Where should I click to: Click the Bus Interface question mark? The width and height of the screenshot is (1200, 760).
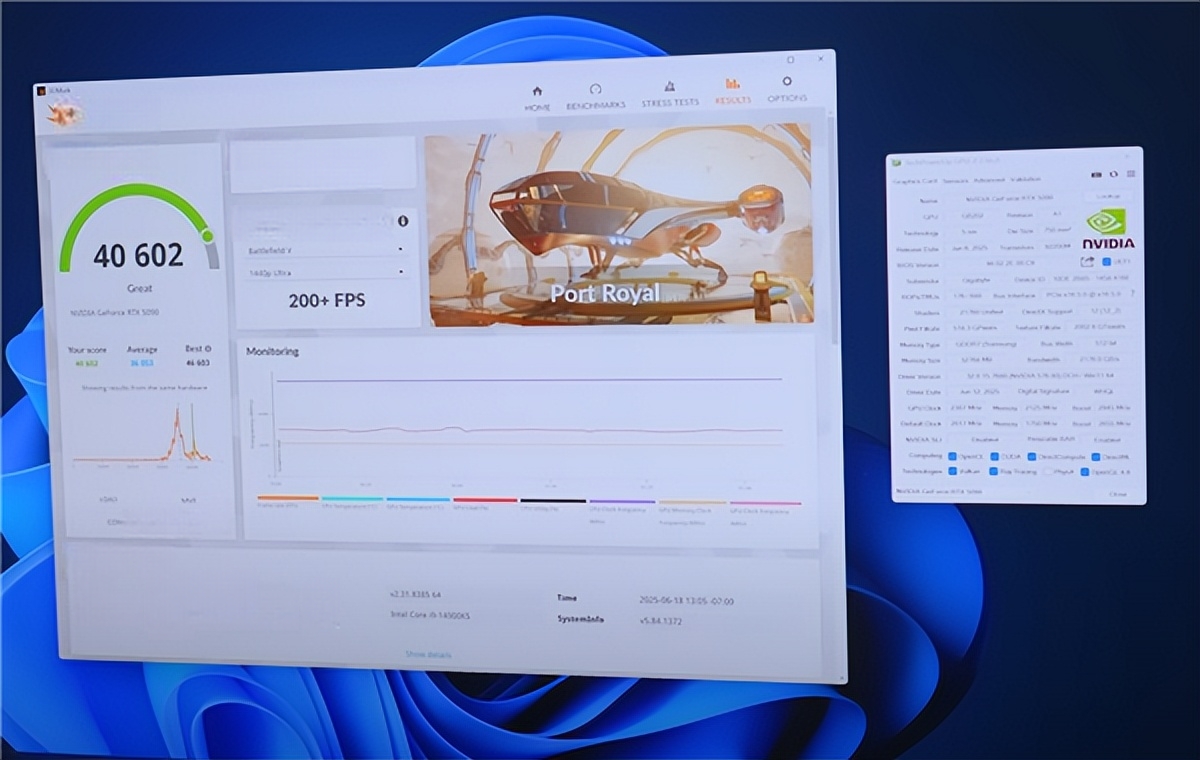click(x=1132, y=295)
